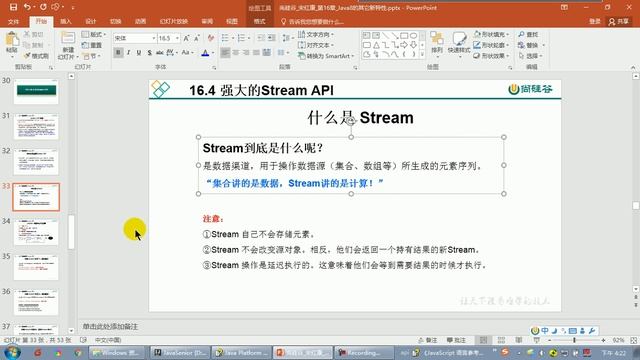The image size is (640, 360).
Task: Open Layout (版式) dropdown
Action: (x=94, y=34)
